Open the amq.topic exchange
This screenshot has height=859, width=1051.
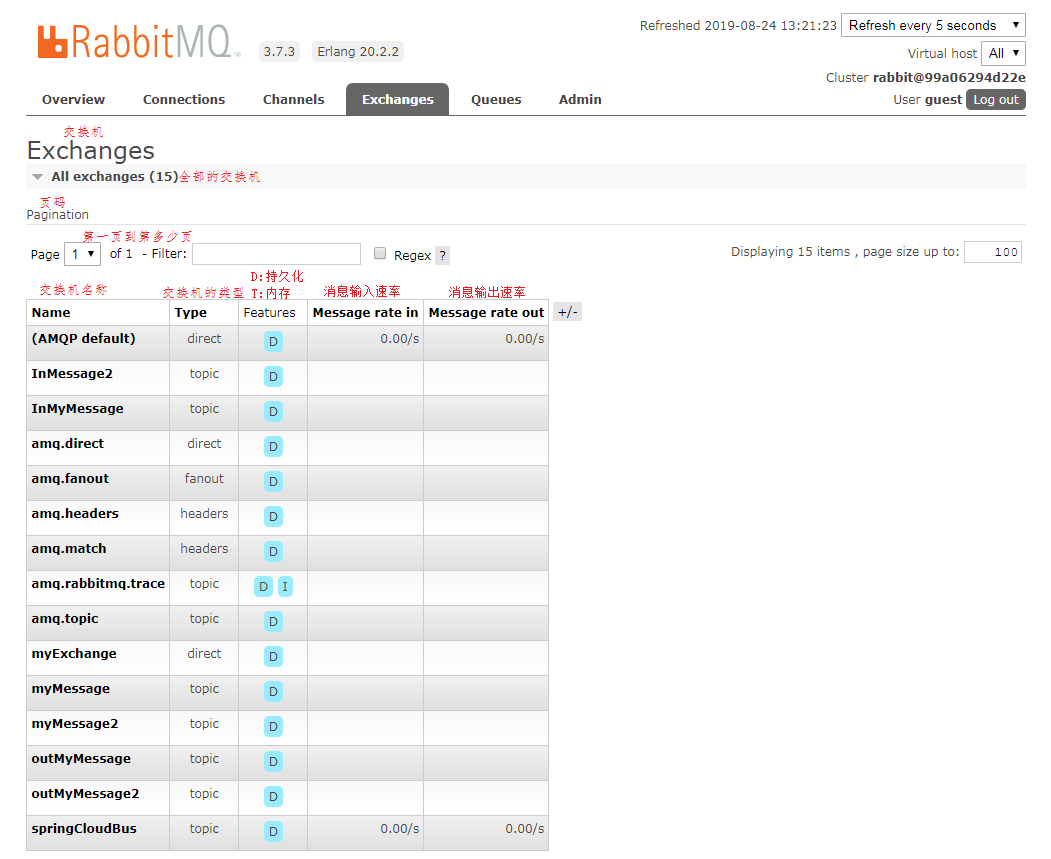coord(63,618)
